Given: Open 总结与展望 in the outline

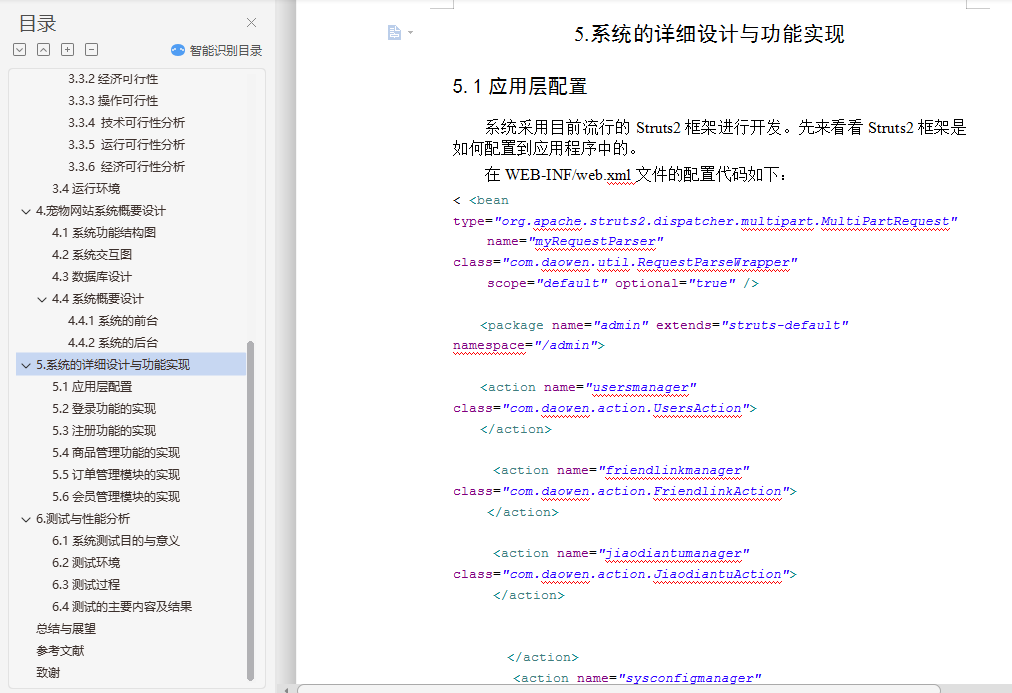Looking at the screenshot, I should tap(66, 628).
